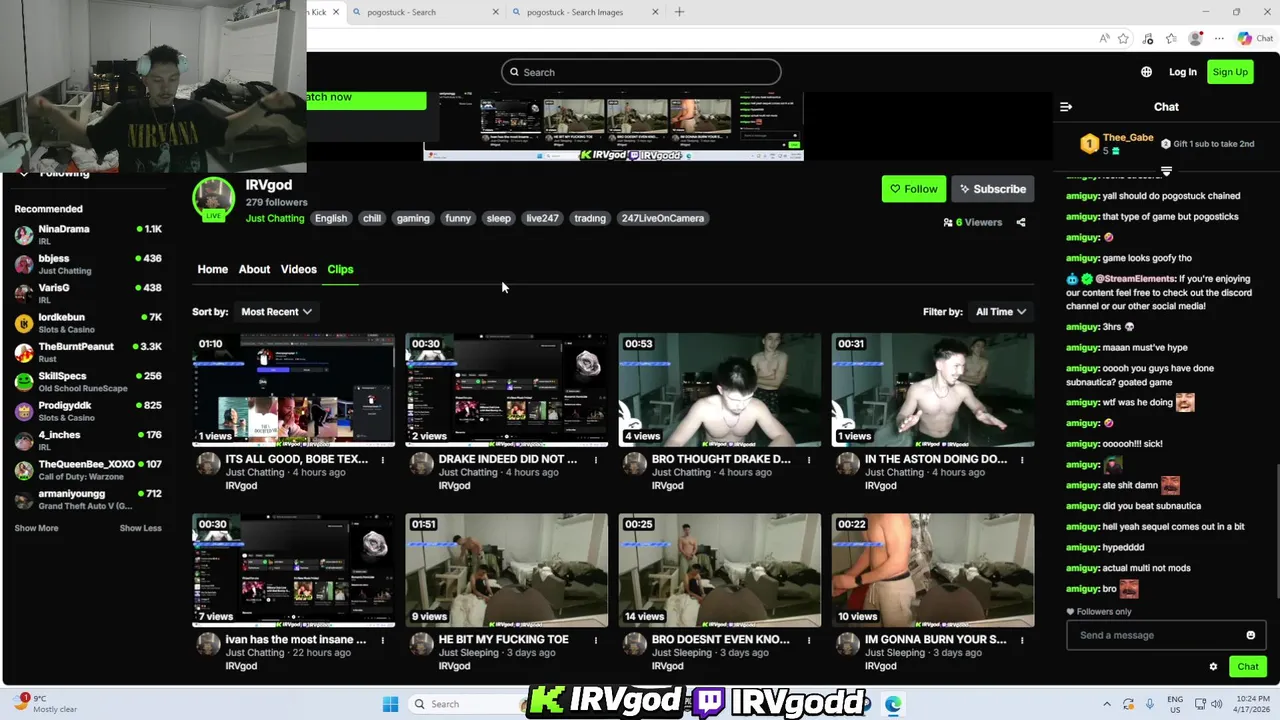Open Copilot Chat in Edge toolbar
The width and height of the screenshot is (1280, 720).
[x=1255, y=39]
